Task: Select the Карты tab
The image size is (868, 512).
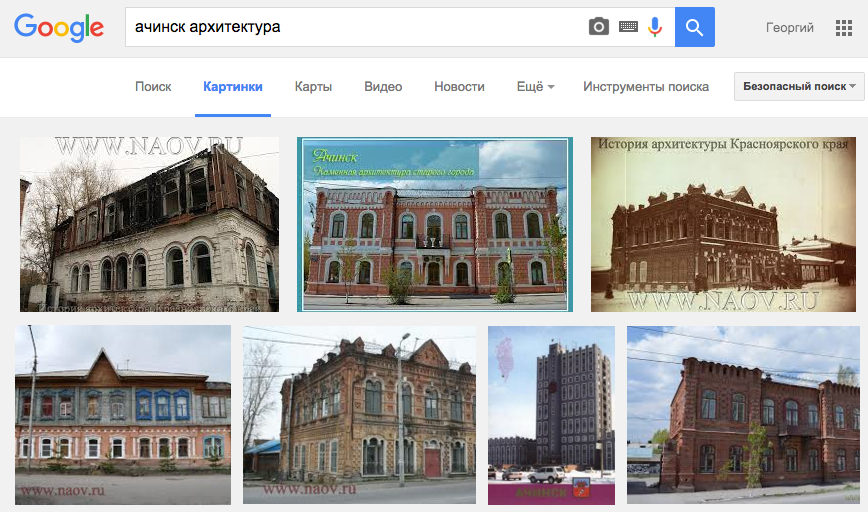Action: tap(313, 87)
